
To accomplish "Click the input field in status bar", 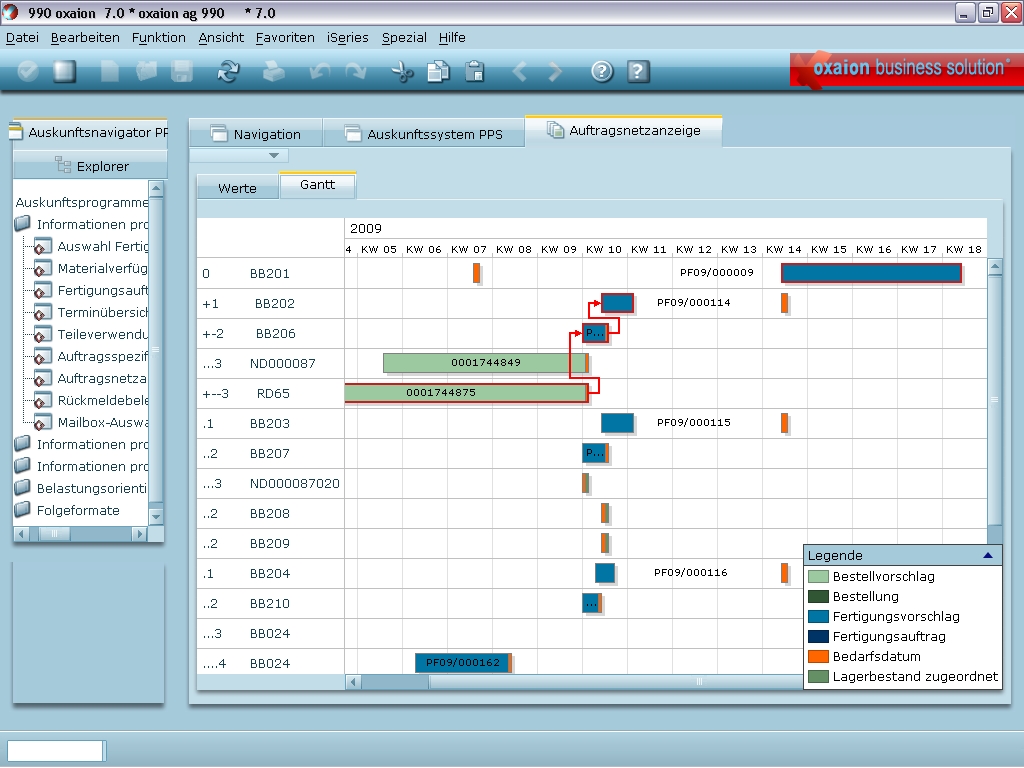I will tap(55, 751).
